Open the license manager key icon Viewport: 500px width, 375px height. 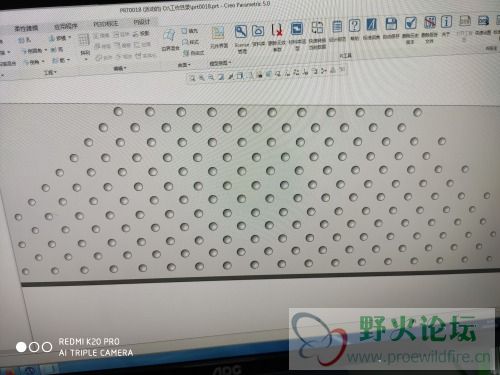(240, 32)
